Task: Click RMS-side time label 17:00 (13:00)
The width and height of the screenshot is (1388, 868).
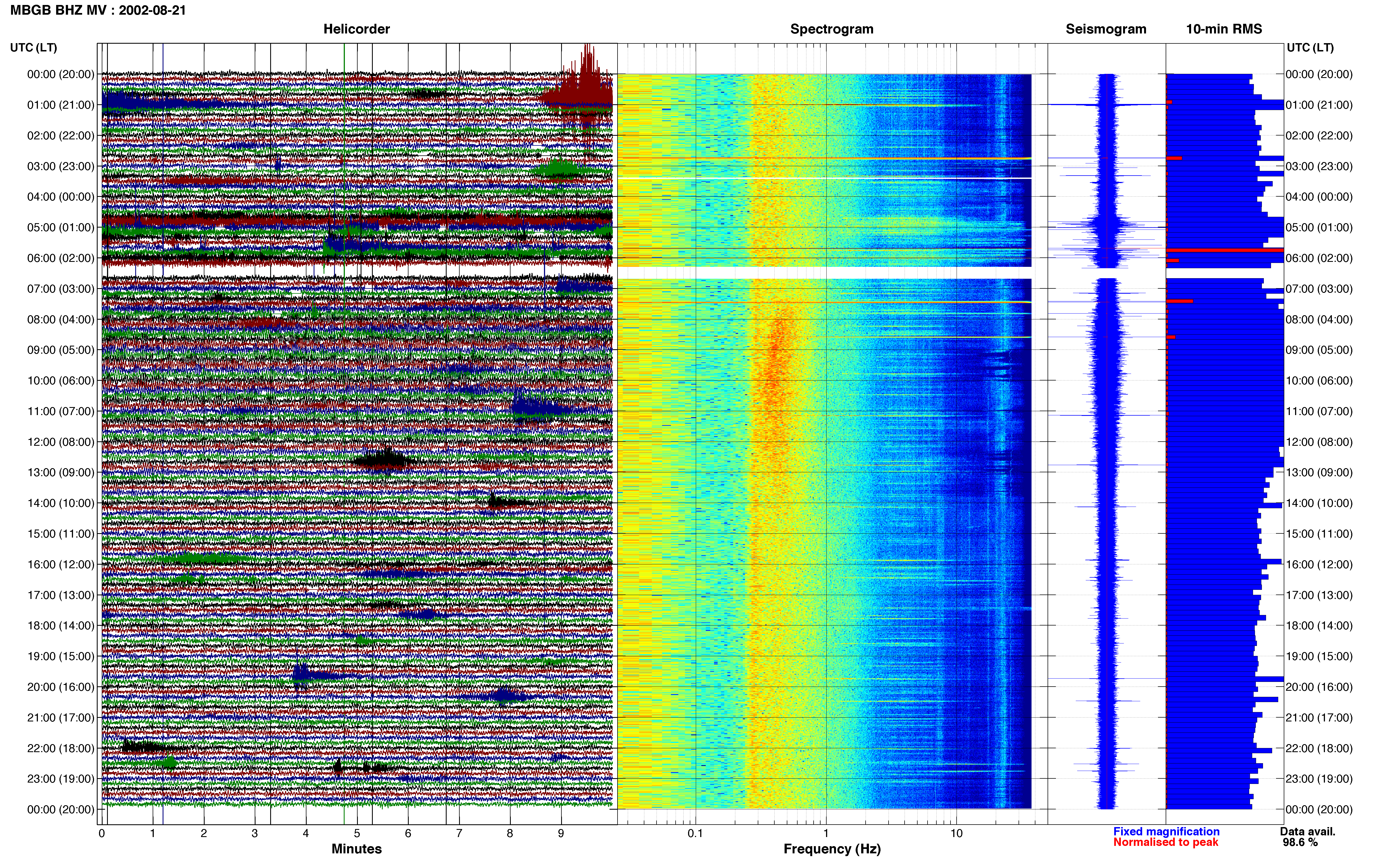Action: coord(1319,595)
